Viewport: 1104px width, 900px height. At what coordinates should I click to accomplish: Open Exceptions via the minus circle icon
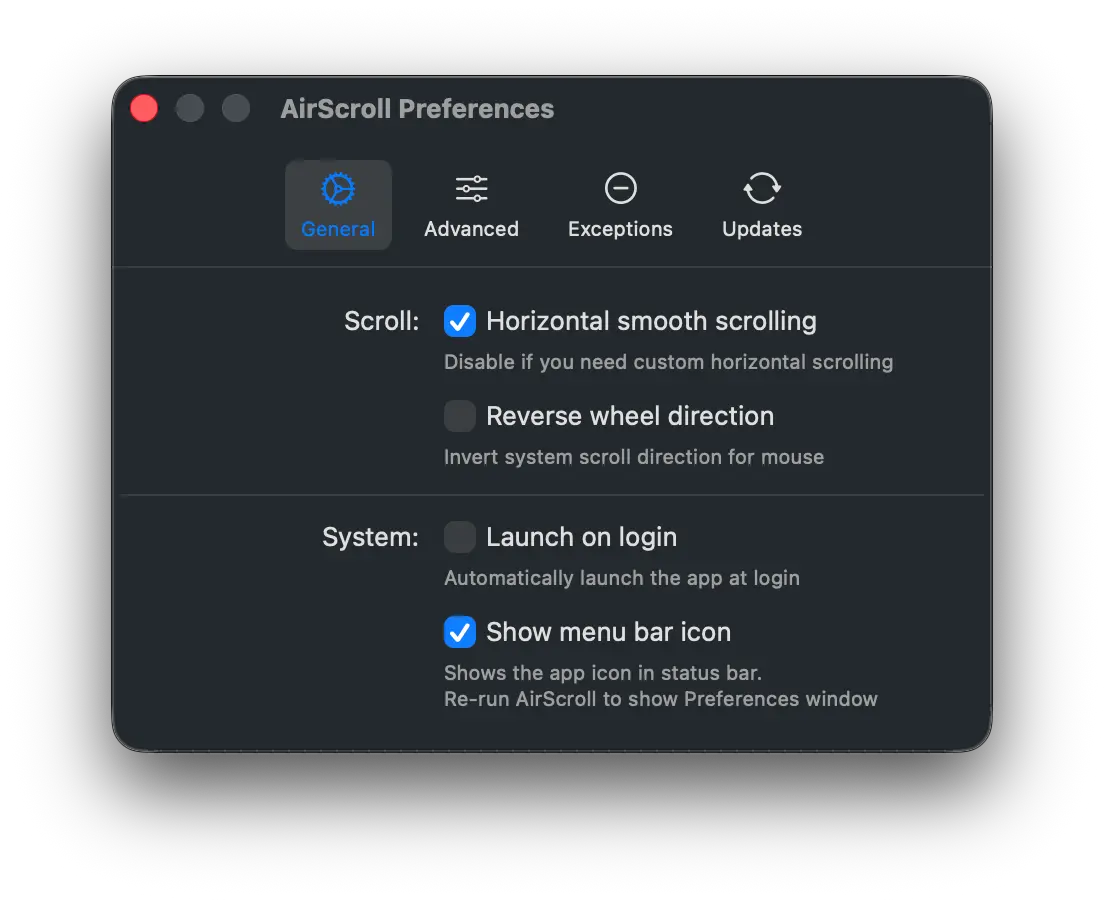point(620,188)
